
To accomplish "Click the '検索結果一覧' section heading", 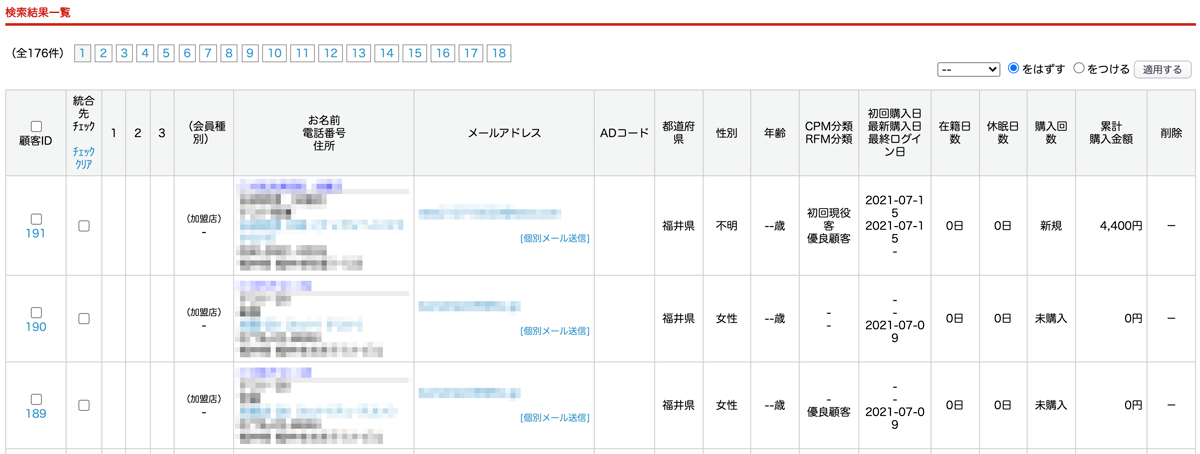I will click(38, 13).
